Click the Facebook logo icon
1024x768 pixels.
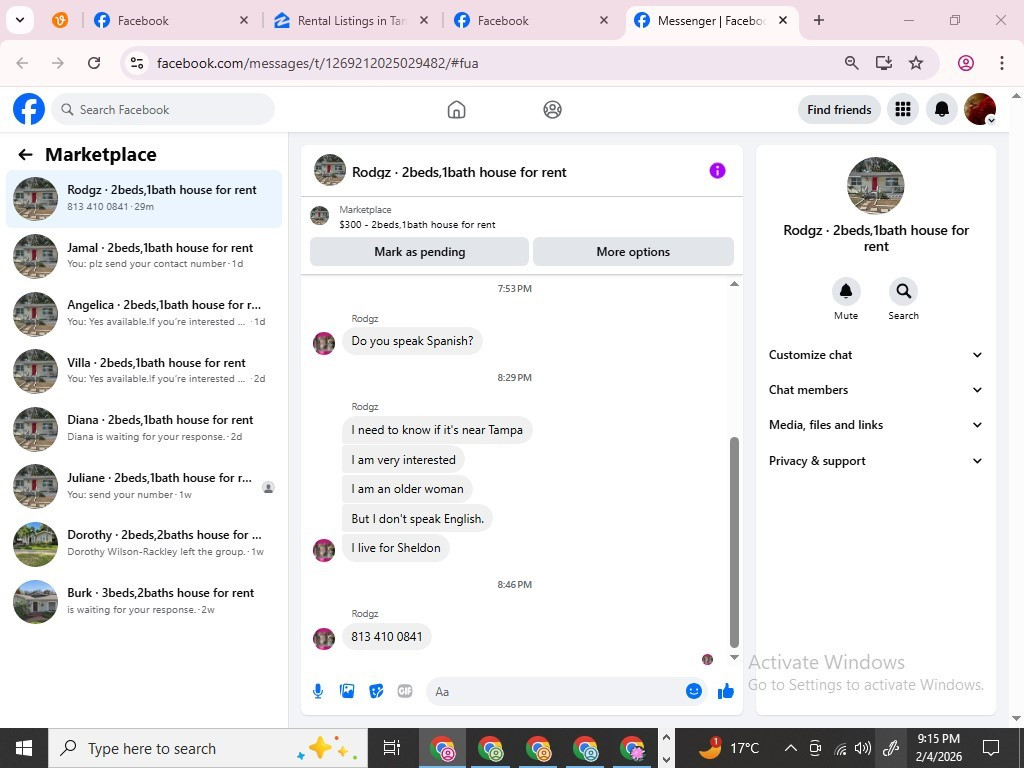[x=29, y=109]
